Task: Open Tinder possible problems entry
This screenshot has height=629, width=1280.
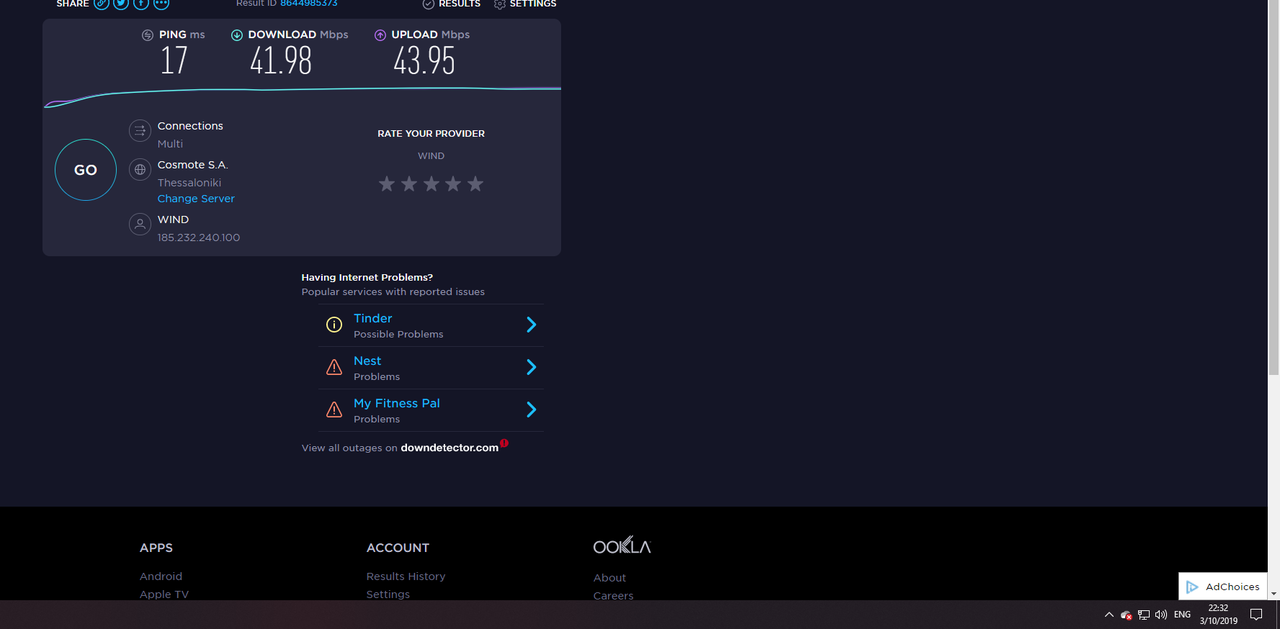Action: tap(431, 325)
